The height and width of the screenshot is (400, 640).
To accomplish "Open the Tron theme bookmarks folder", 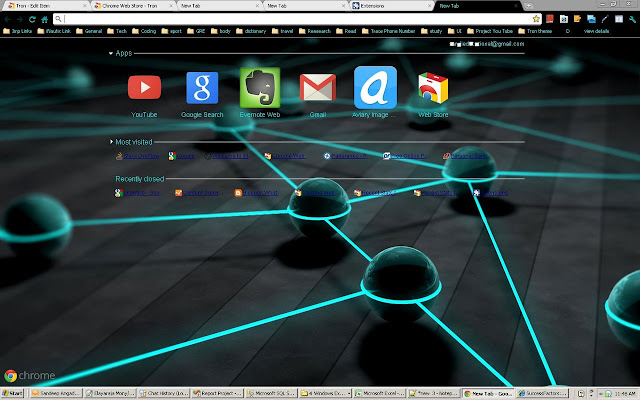I will (x=535, y=31).
